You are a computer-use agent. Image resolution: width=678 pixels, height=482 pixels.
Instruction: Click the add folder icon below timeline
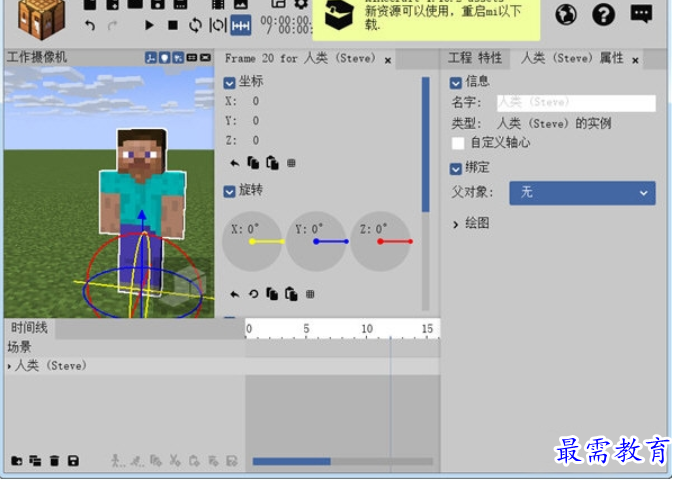[x=17, y=461]
